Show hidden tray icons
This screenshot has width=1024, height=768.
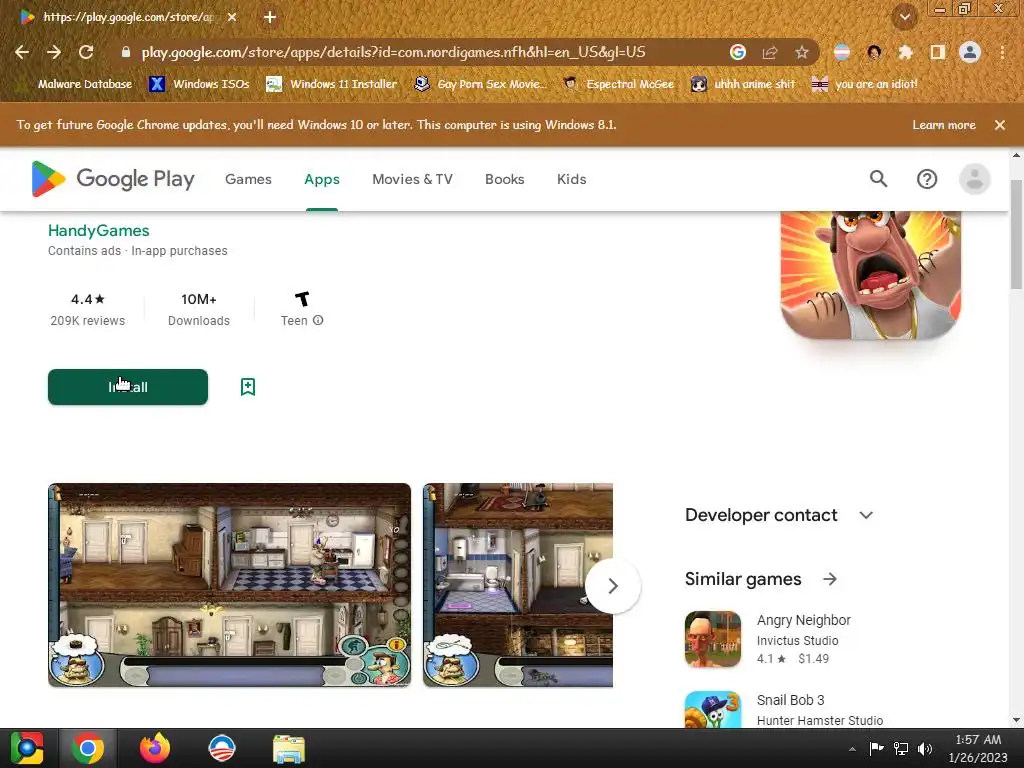point(852,749)
